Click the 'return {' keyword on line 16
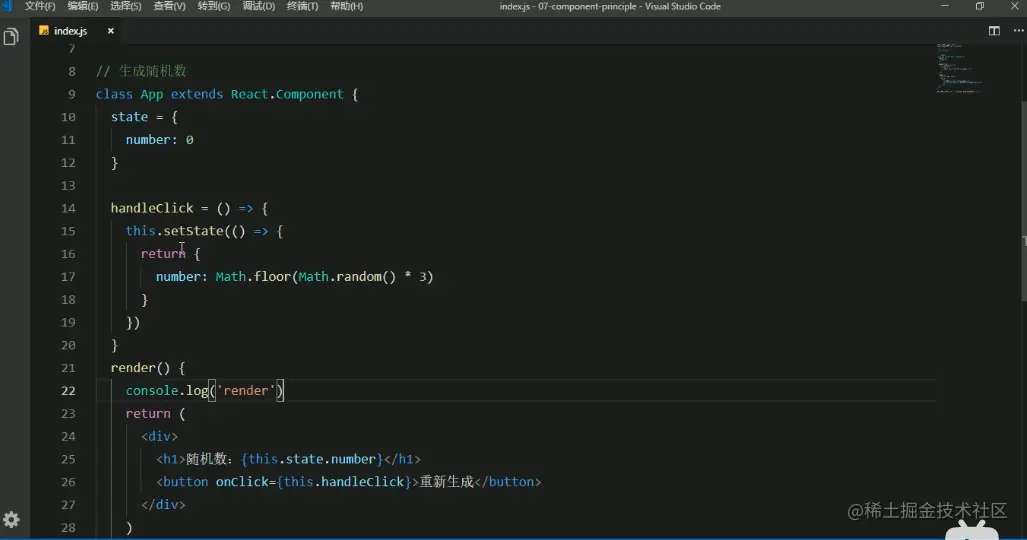 (x=170, y=254)
